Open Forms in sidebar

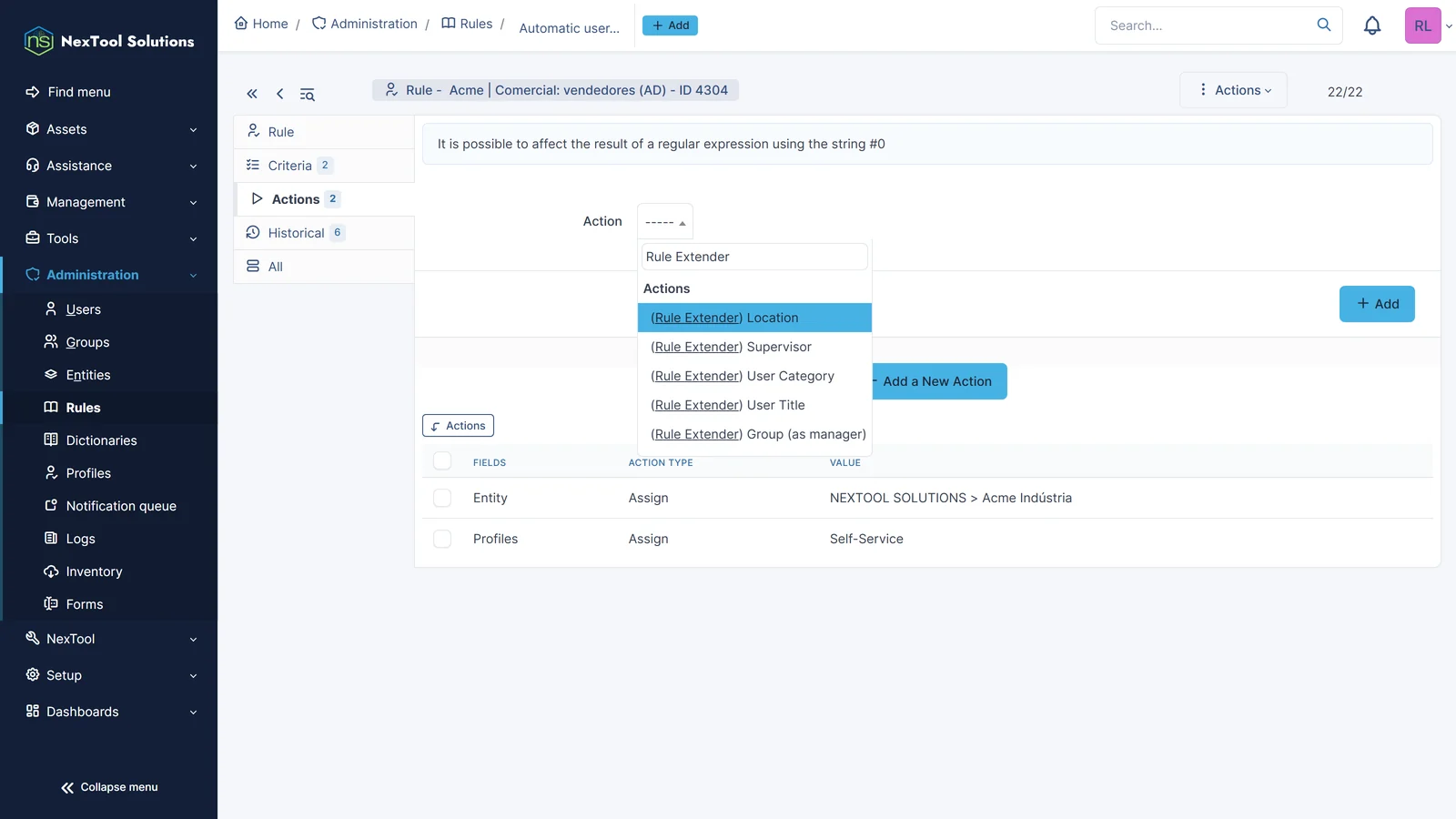[x=84, y=604]
